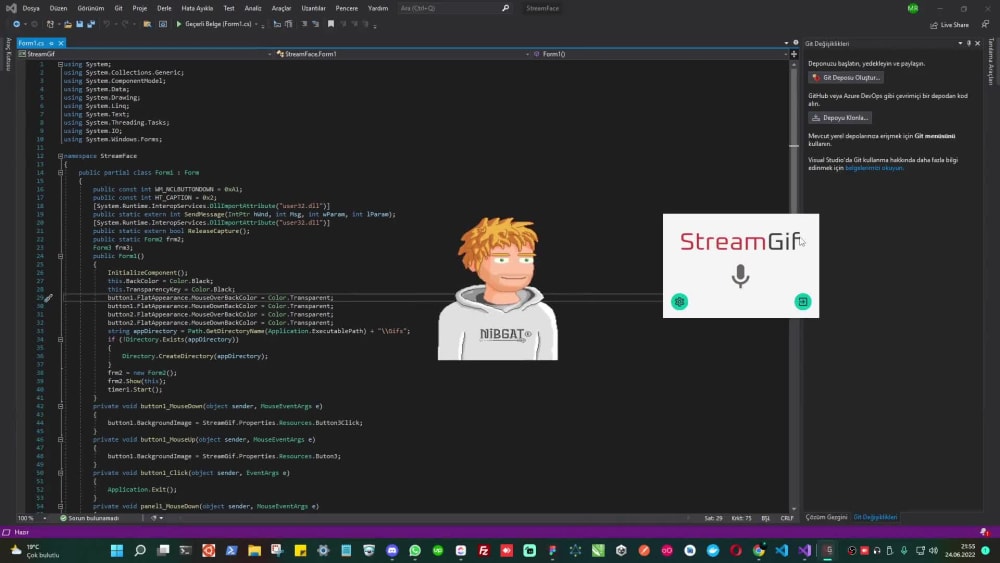This screenshot has width=1000, height=563.
Task: Open the belgelerimizi okuyun link
Action: pos(874,168)
